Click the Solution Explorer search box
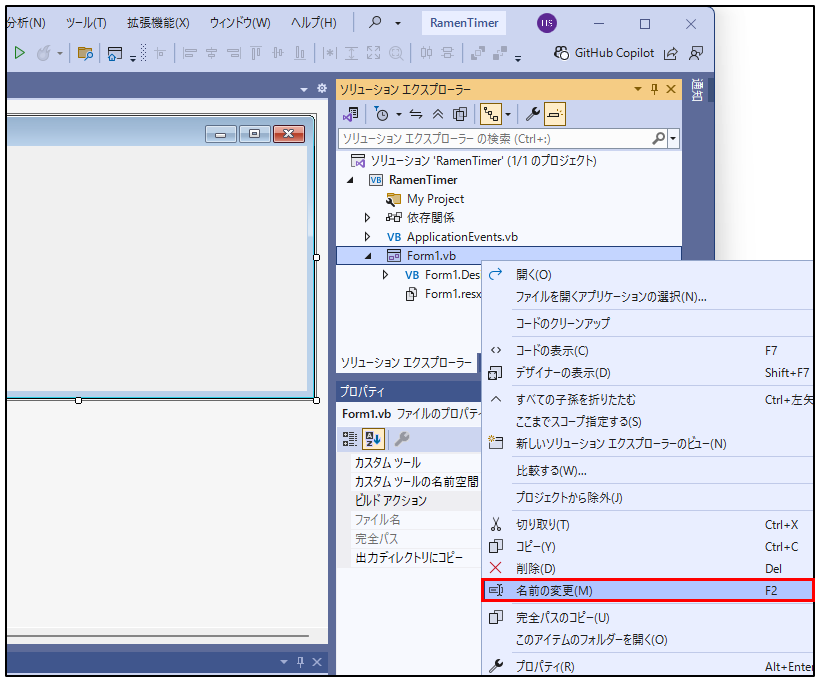Image resolution: width=820 pixels, height=683 pixels. point(495,139)
